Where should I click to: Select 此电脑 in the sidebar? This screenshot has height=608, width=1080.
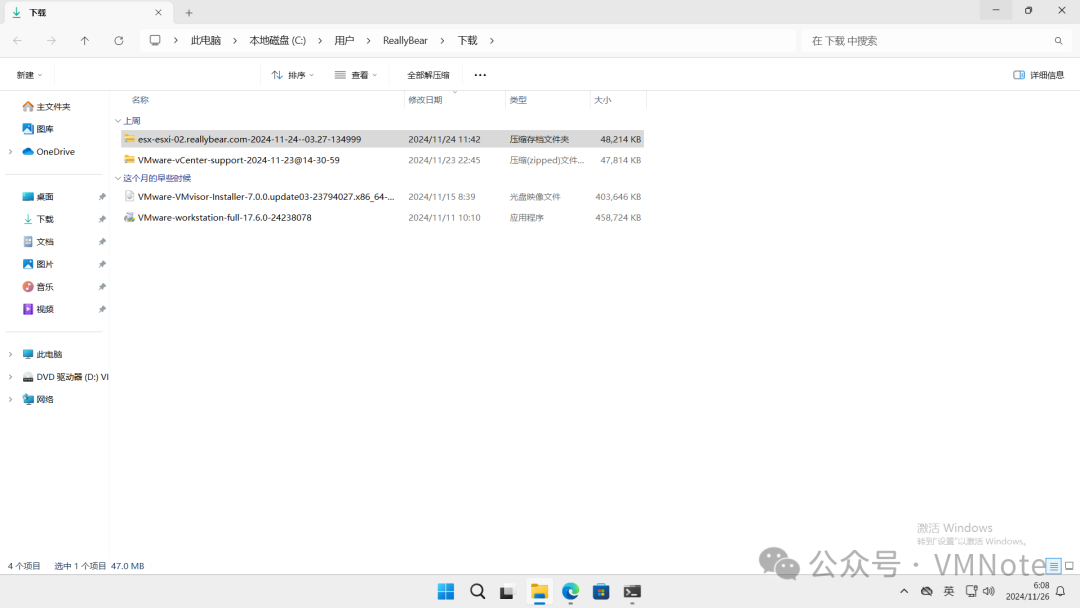click(49, 354)
